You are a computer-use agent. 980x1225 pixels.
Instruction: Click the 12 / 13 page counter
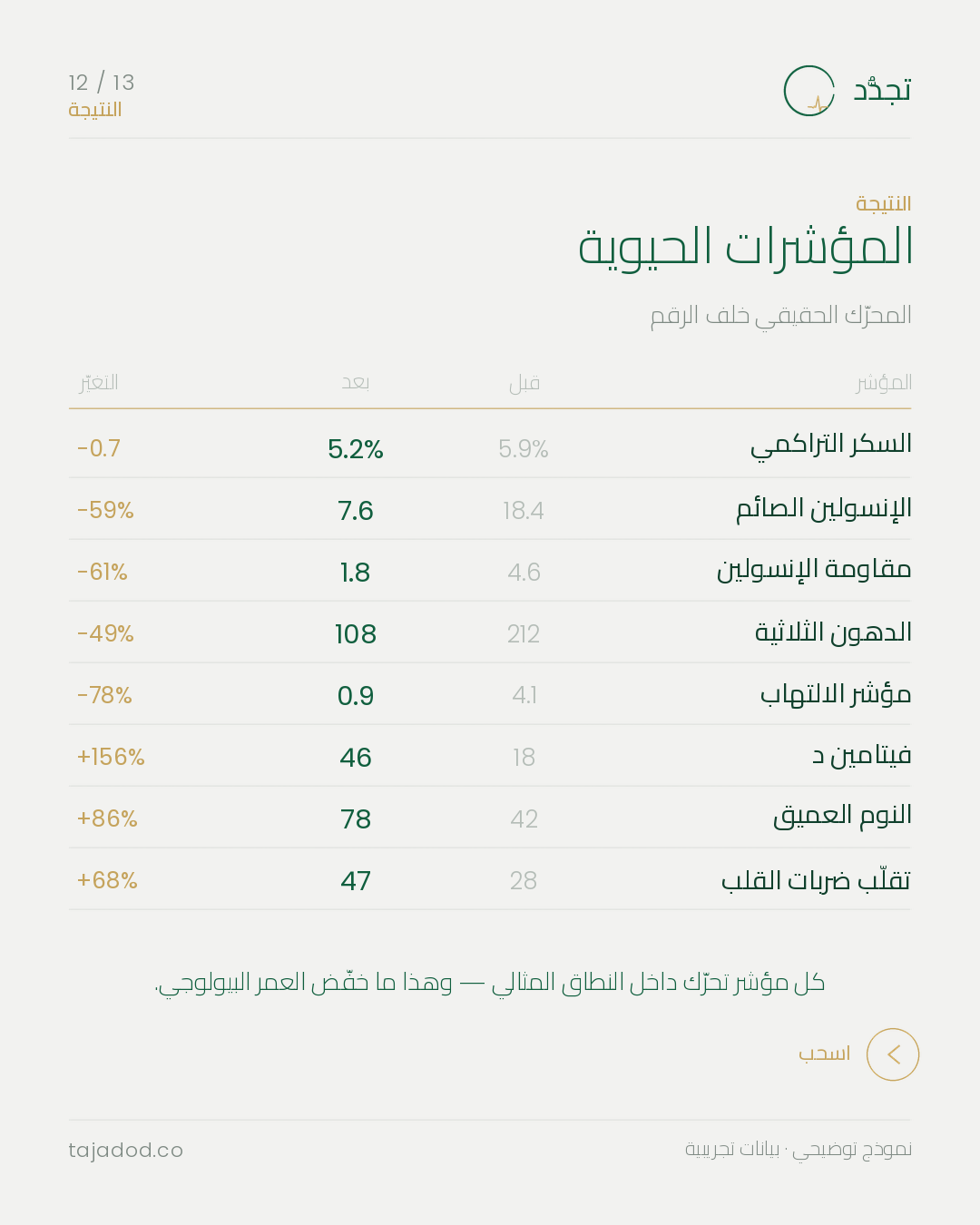[x=102, y=83]
